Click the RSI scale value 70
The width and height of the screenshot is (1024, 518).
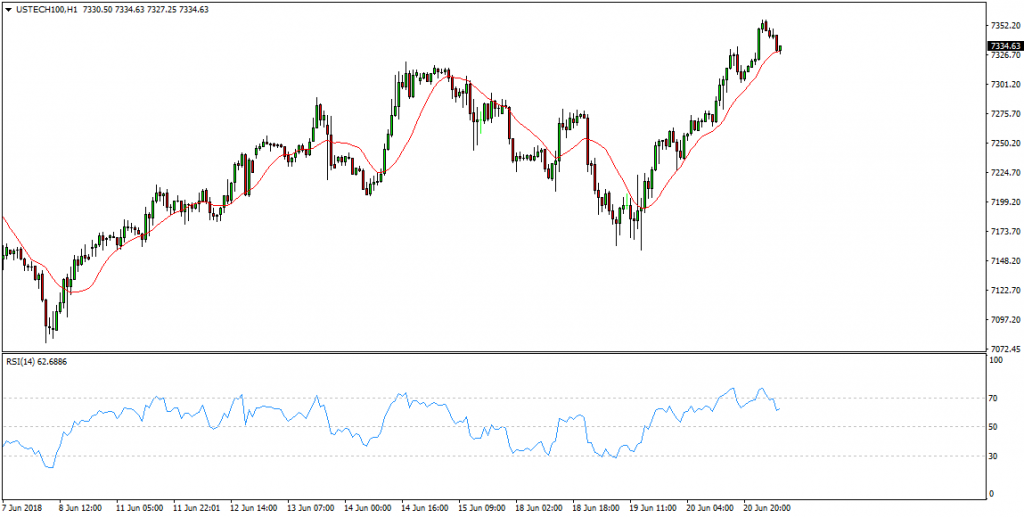tap(992, 399)
